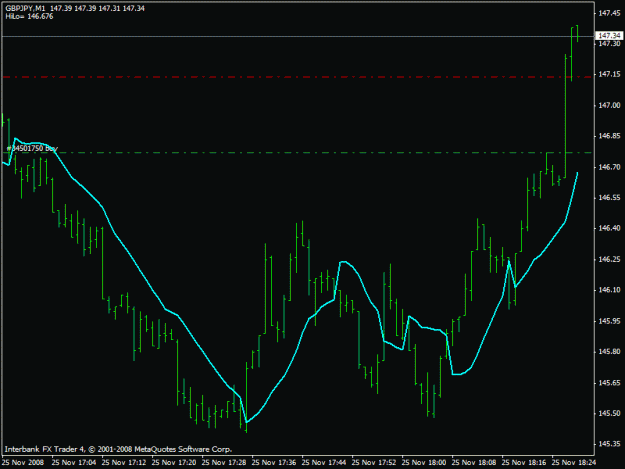Click the 25 Nov 18:00 time label

point(424,463)
